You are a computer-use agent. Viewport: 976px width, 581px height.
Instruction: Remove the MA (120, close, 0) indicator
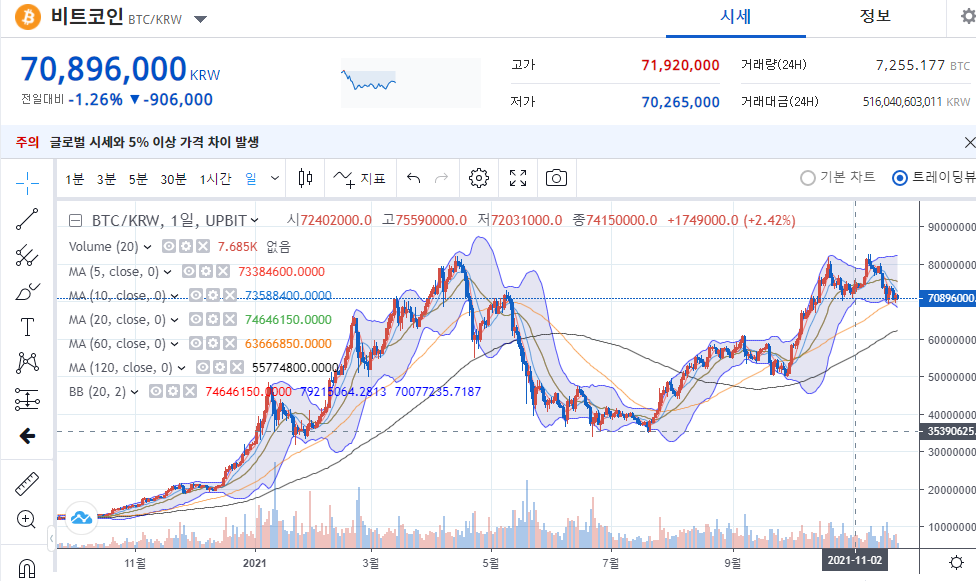point(237,367)
